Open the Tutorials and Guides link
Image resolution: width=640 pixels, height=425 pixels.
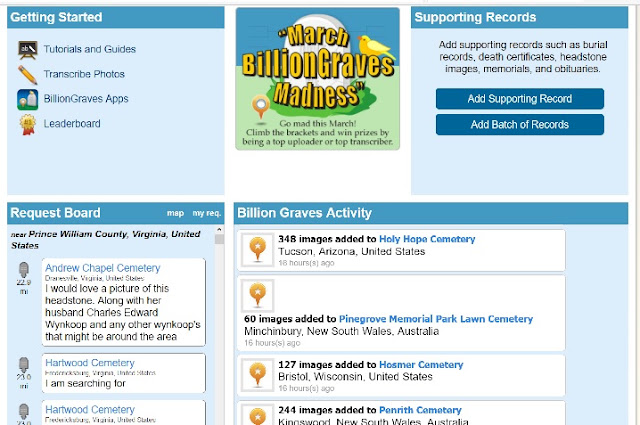point(90,49)
